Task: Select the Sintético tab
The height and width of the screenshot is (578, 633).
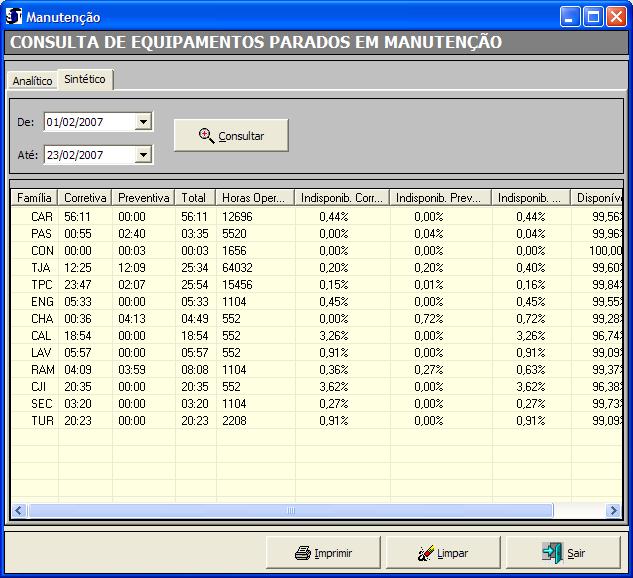Action: click(x=85, y=79)
